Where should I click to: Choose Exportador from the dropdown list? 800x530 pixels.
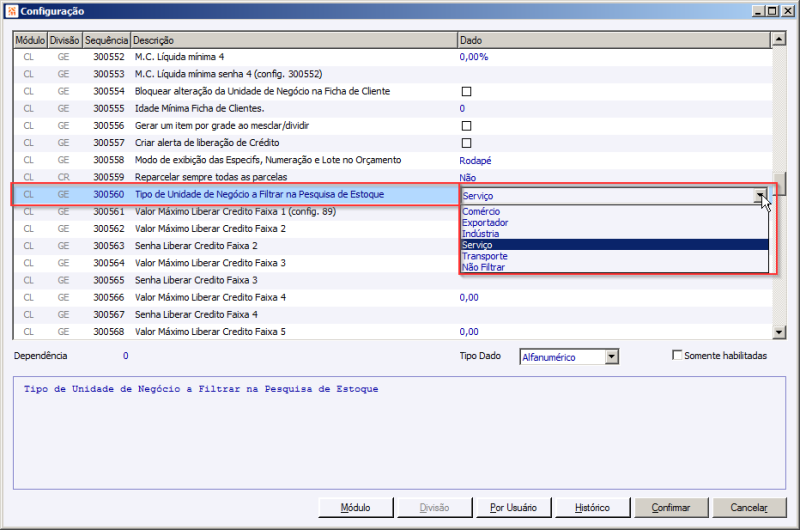coord(614,222)
